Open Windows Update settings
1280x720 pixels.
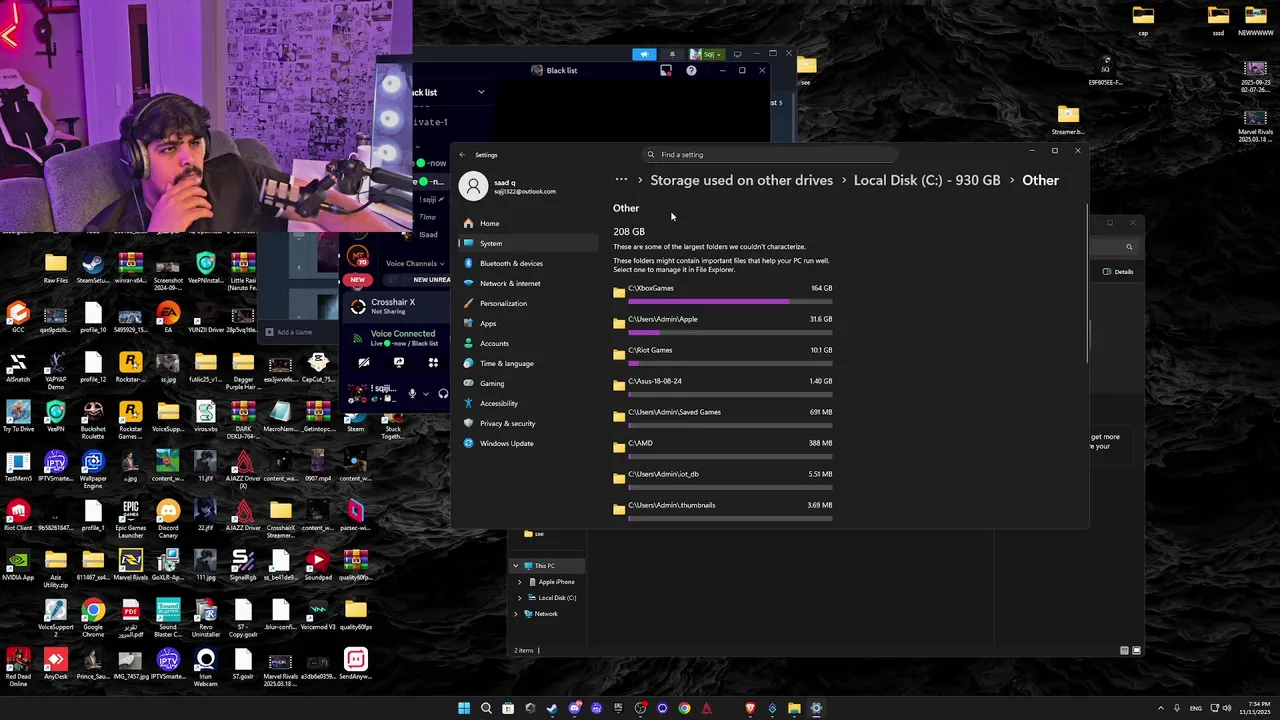(x=527, y=443)
